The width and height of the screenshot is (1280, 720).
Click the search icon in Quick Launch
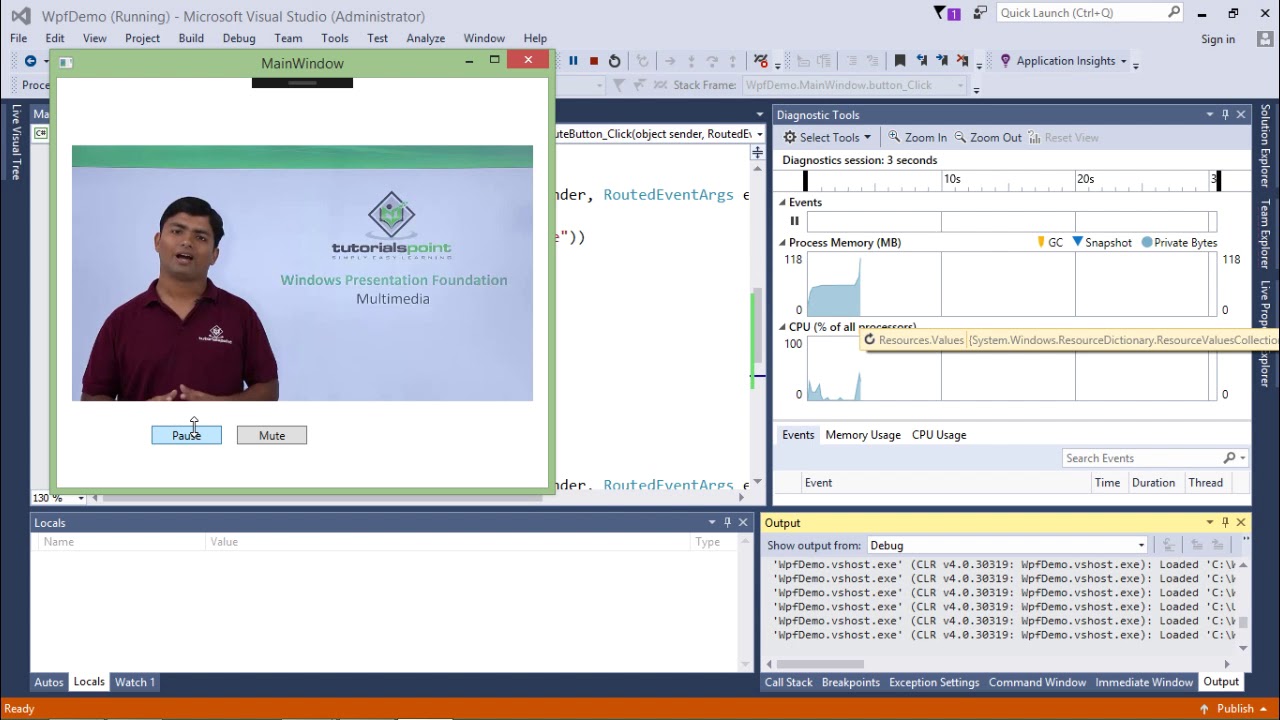(1174, 13)
